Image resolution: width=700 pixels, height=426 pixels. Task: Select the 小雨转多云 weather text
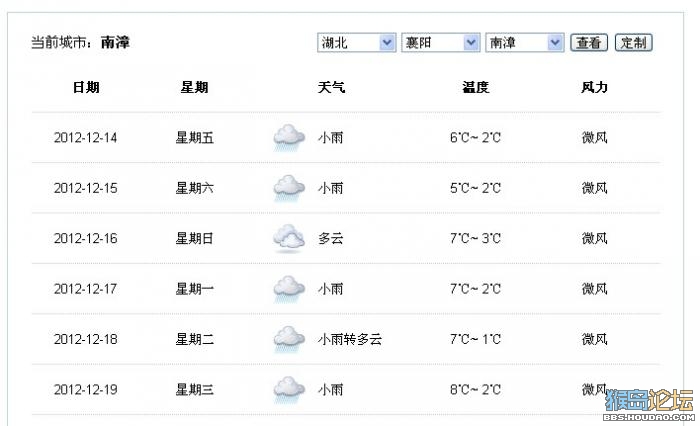(350, 339)
